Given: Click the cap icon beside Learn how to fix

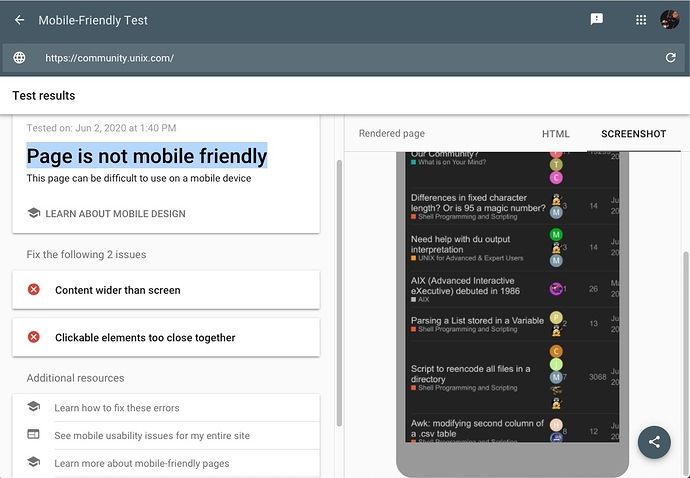Looking at the screenshot, I should (33, 406).
